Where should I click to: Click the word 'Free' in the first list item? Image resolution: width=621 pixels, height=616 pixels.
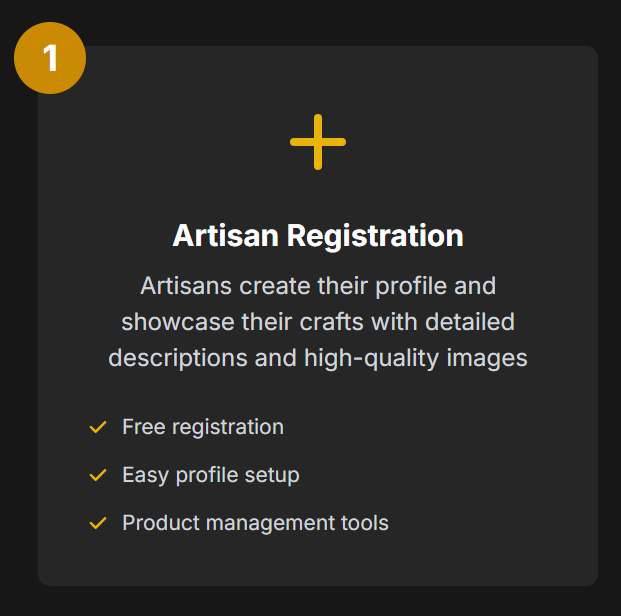[144, 427]
